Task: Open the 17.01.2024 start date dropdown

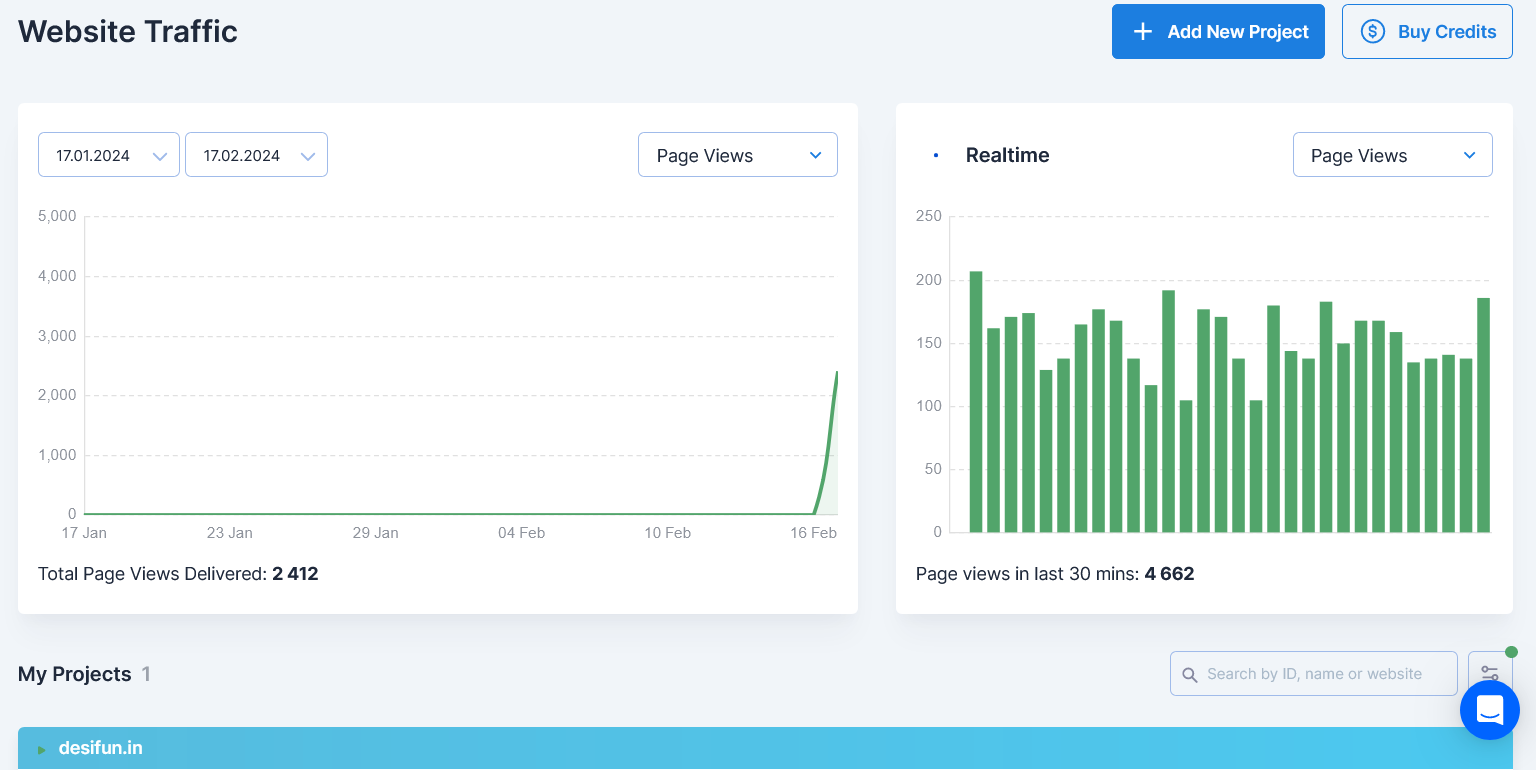Action: pyautogui.click(x=109, y=155)
